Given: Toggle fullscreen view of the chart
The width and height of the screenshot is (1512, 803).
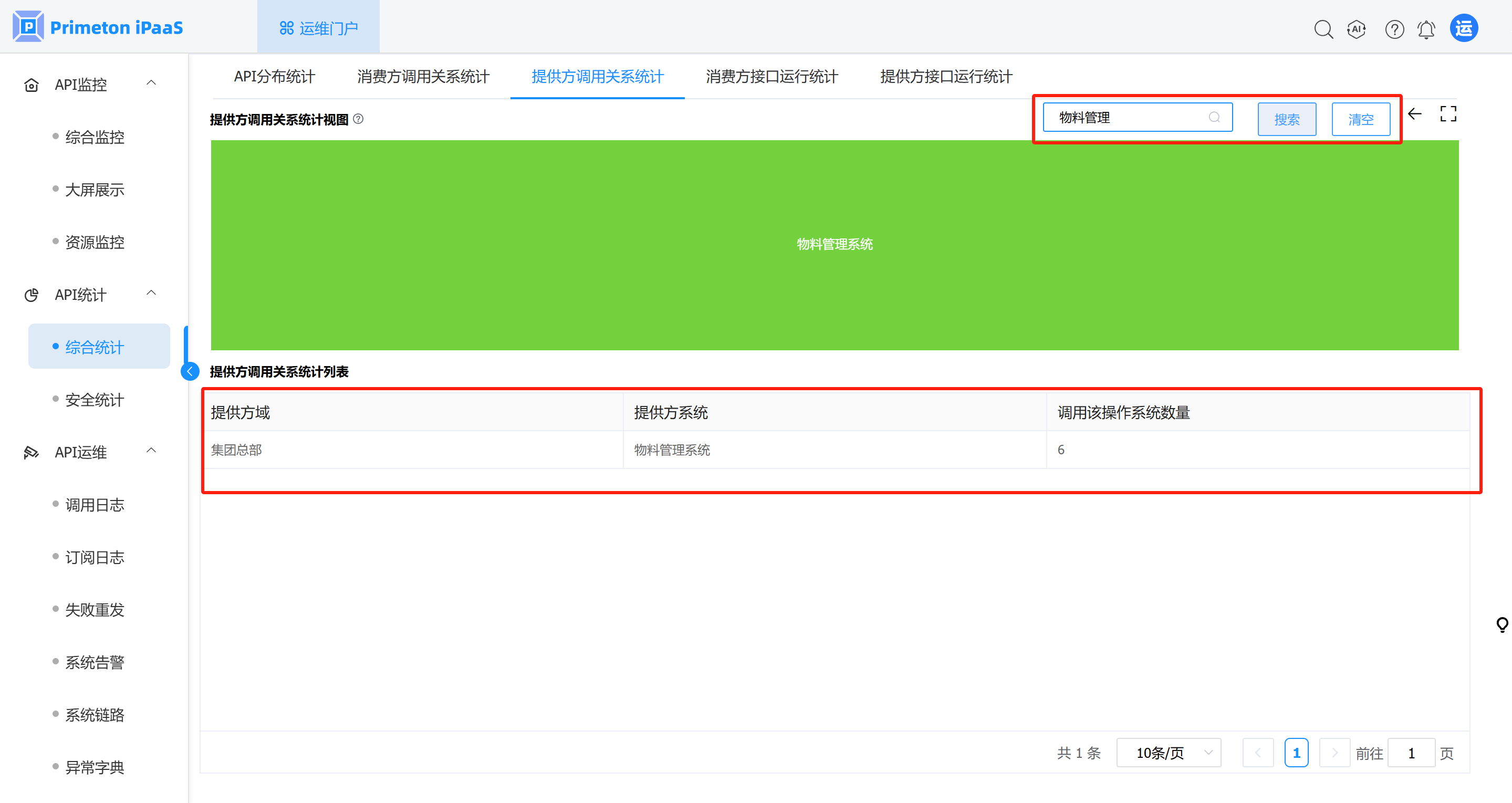Looking at the screenshot, I should pos(1448,114).
